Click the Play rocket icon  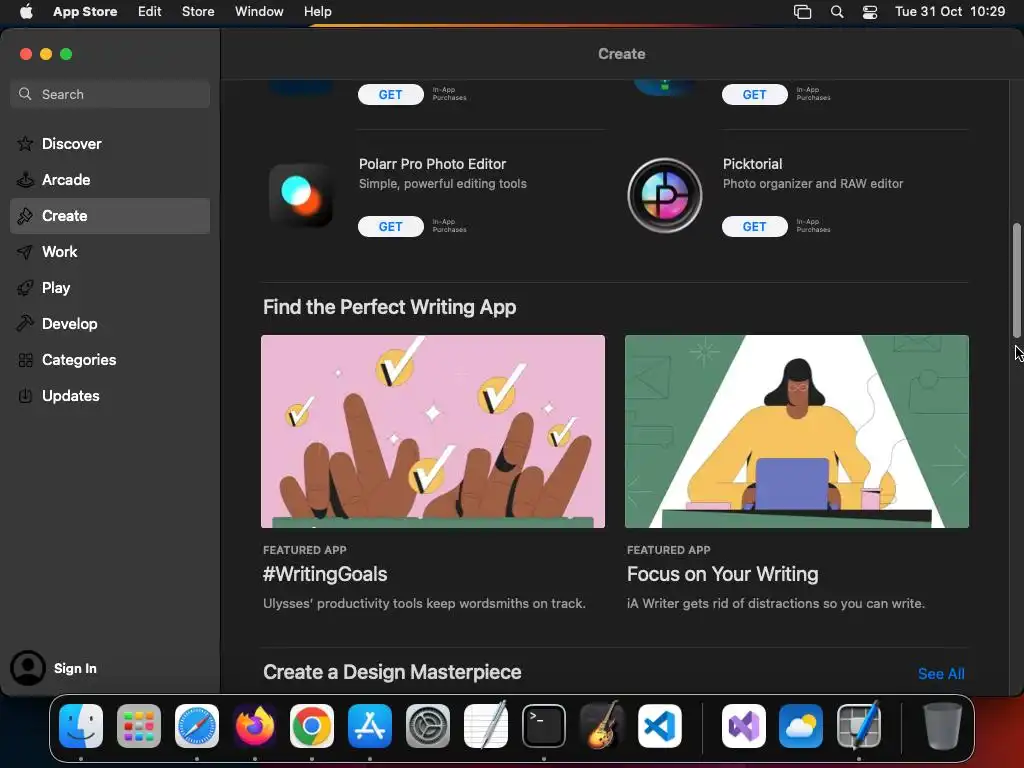pos(25,288)
